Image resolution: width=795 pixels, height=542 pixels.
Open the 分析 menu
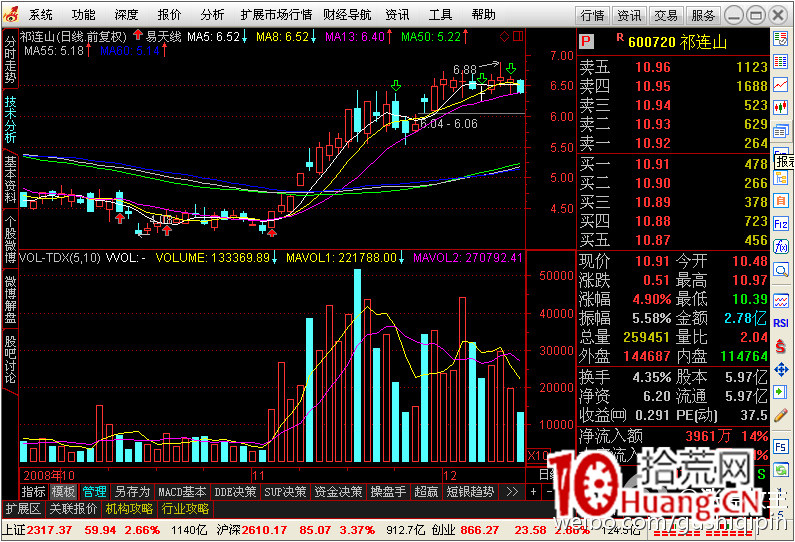(x=212, y=15)
